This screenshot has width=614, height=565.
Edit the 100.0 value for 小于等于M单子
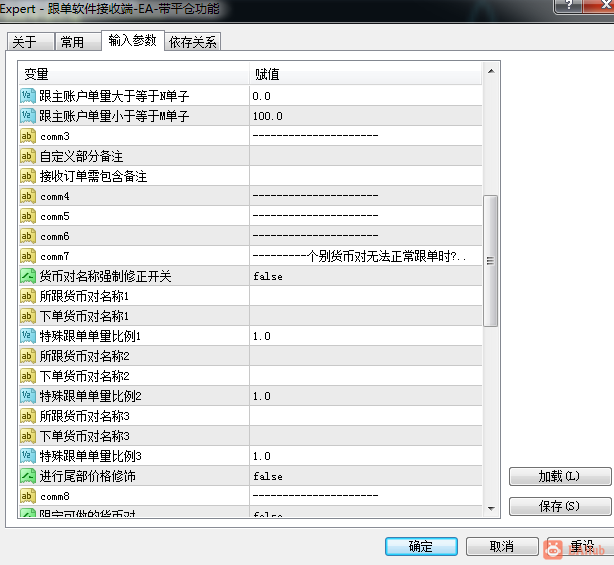click(366, 116)
